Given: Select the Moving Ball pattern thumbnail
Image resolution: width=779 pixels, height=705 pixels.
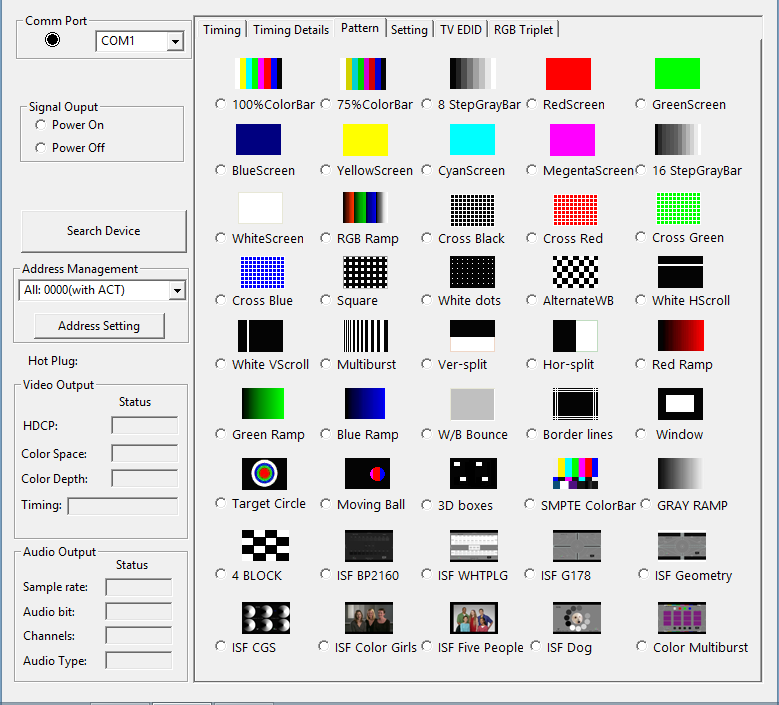Looking at the screenshot, I should 367,473.
